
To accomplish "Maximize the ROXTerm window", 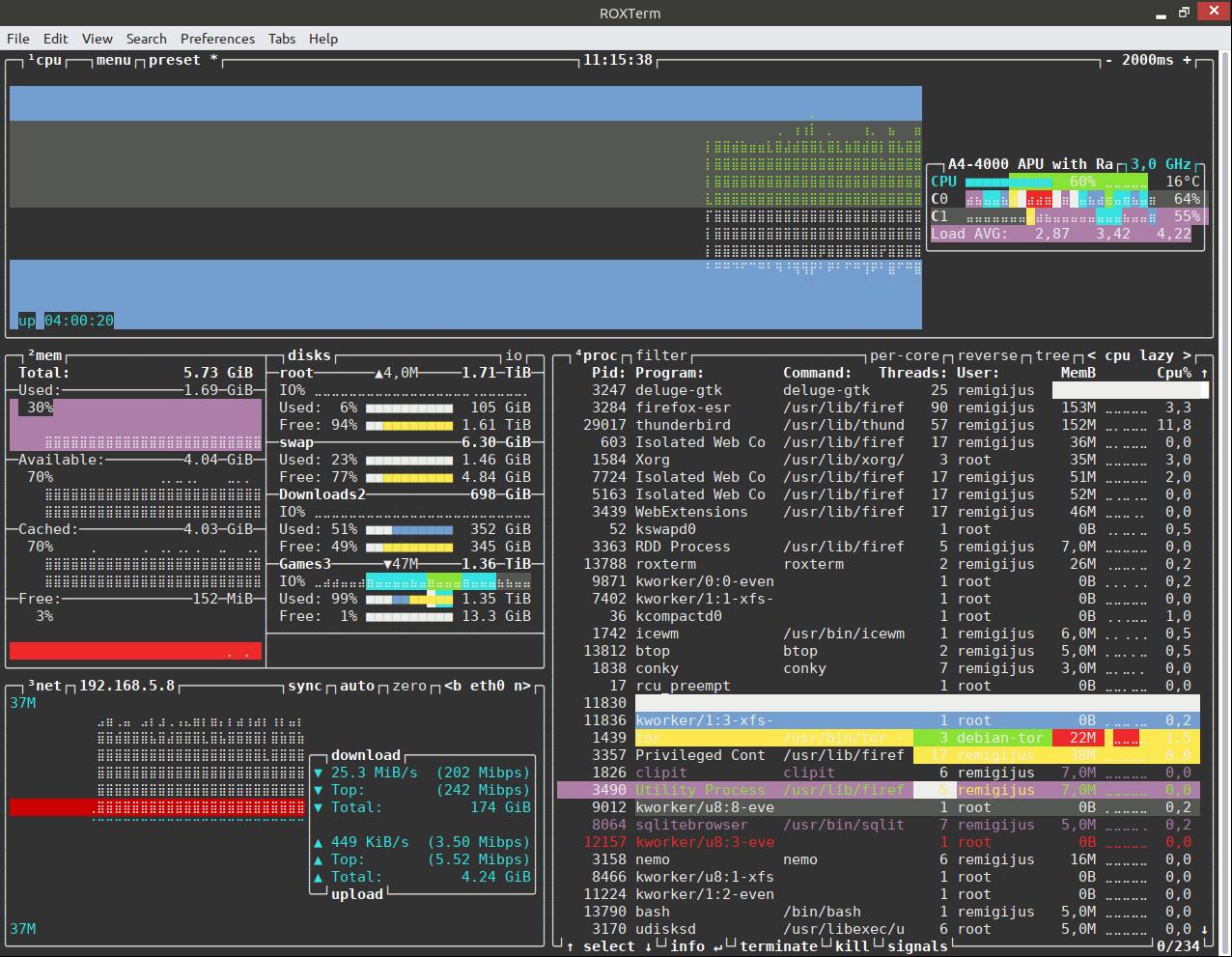I will (x=1185, y=14).
